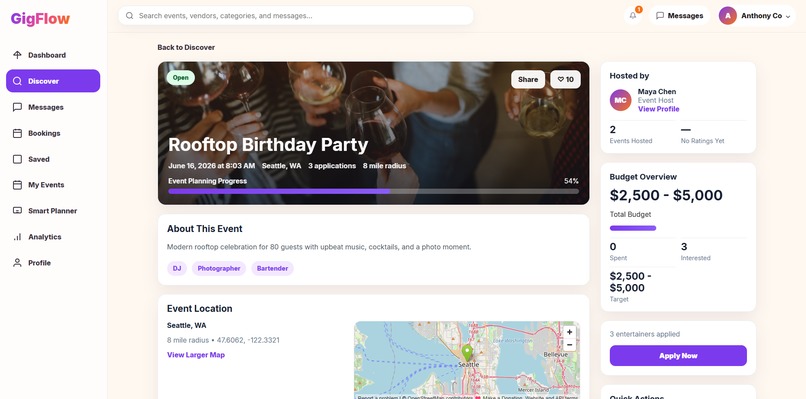
Task: Click the MC host avatar
Action: [x=620, y=100]
